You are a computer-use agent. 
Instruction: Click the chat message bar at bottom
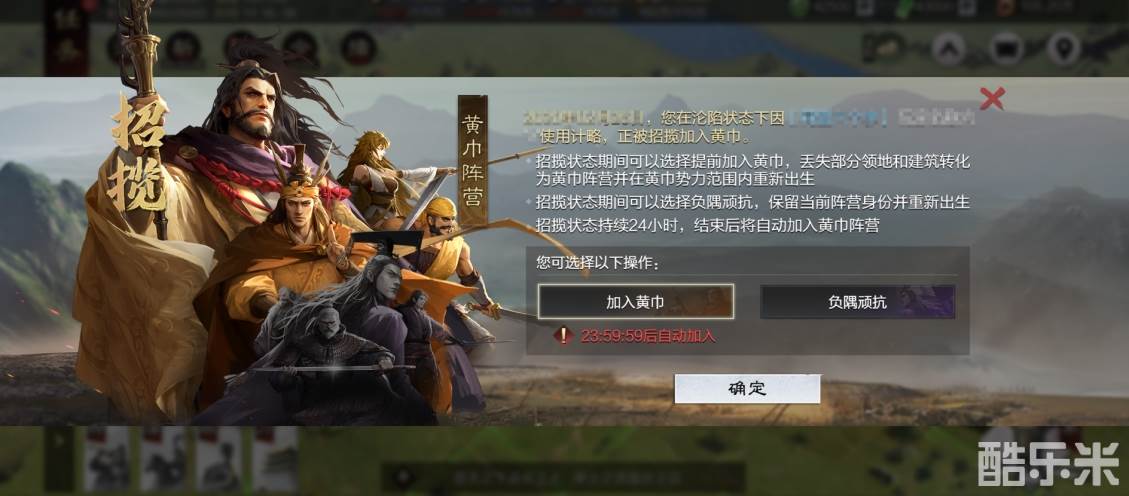563,477
